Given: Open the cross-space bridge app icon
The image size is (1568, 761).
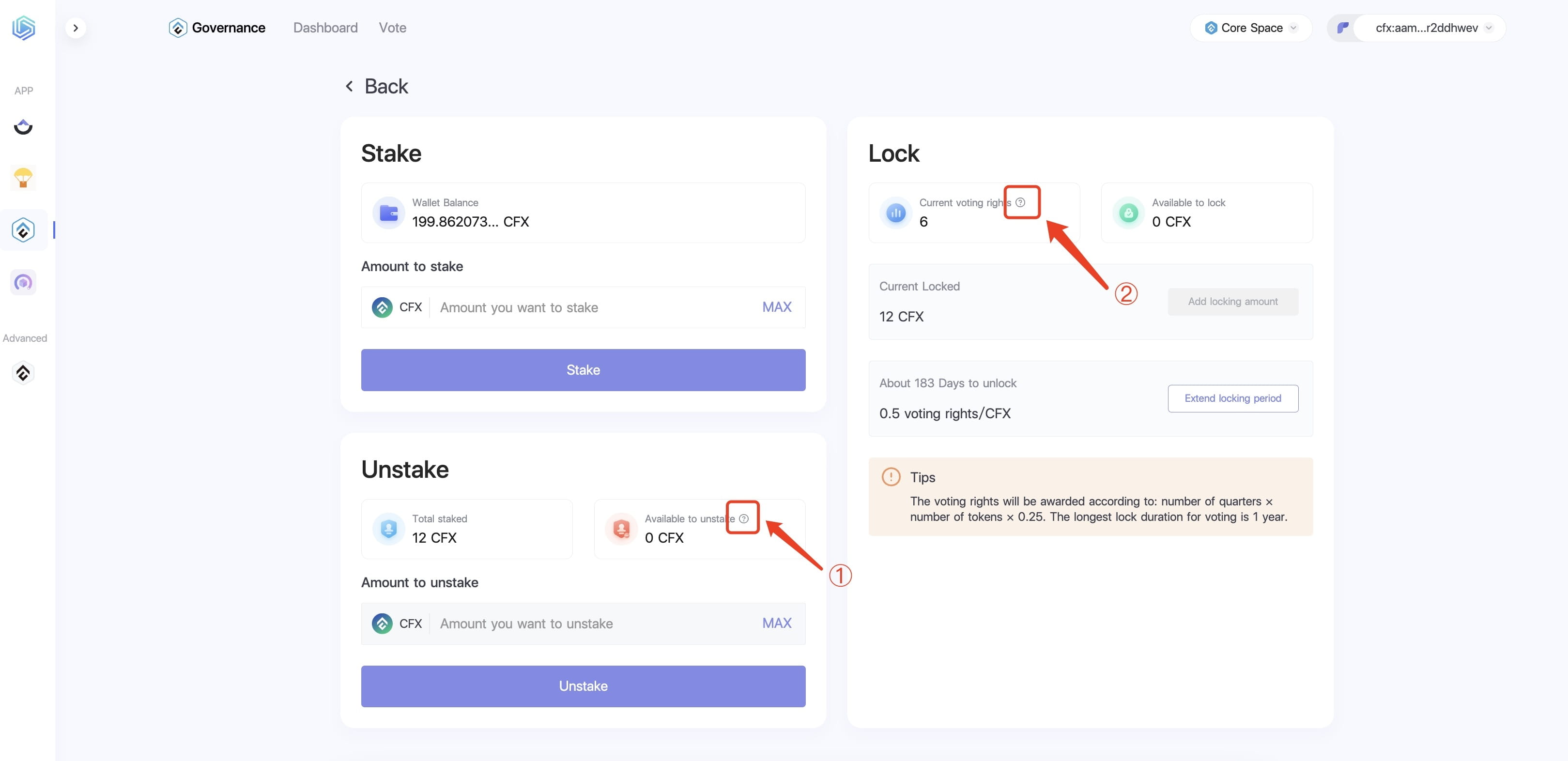Looking at the screenshot, I should [23, 126].
